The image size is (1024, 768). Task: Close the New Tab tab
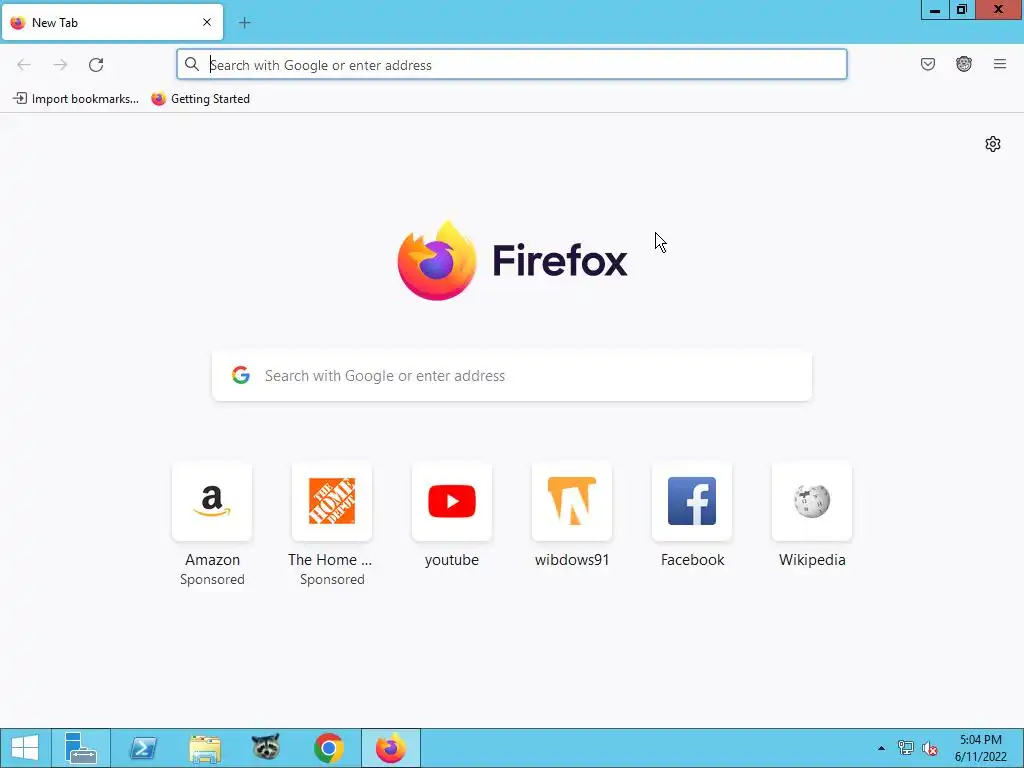207,22
